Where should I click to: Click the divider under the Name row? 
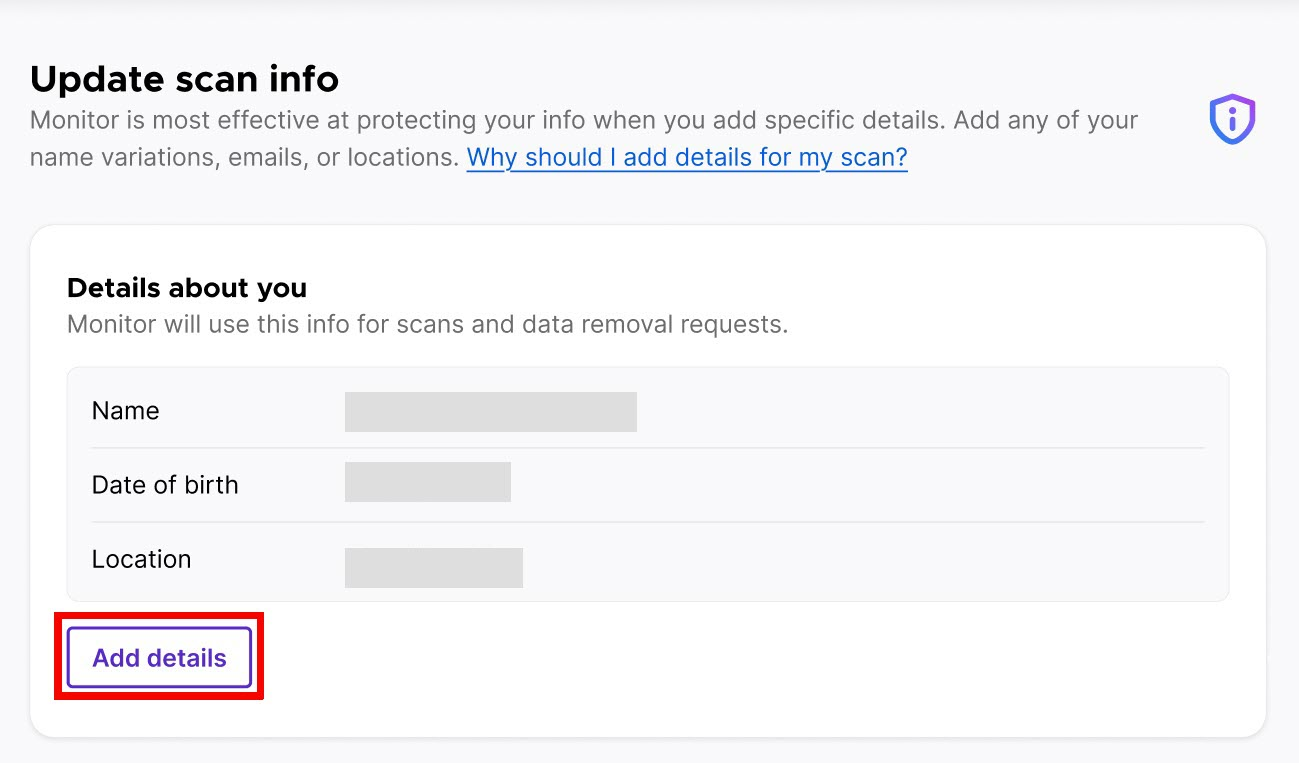(647, 446)
